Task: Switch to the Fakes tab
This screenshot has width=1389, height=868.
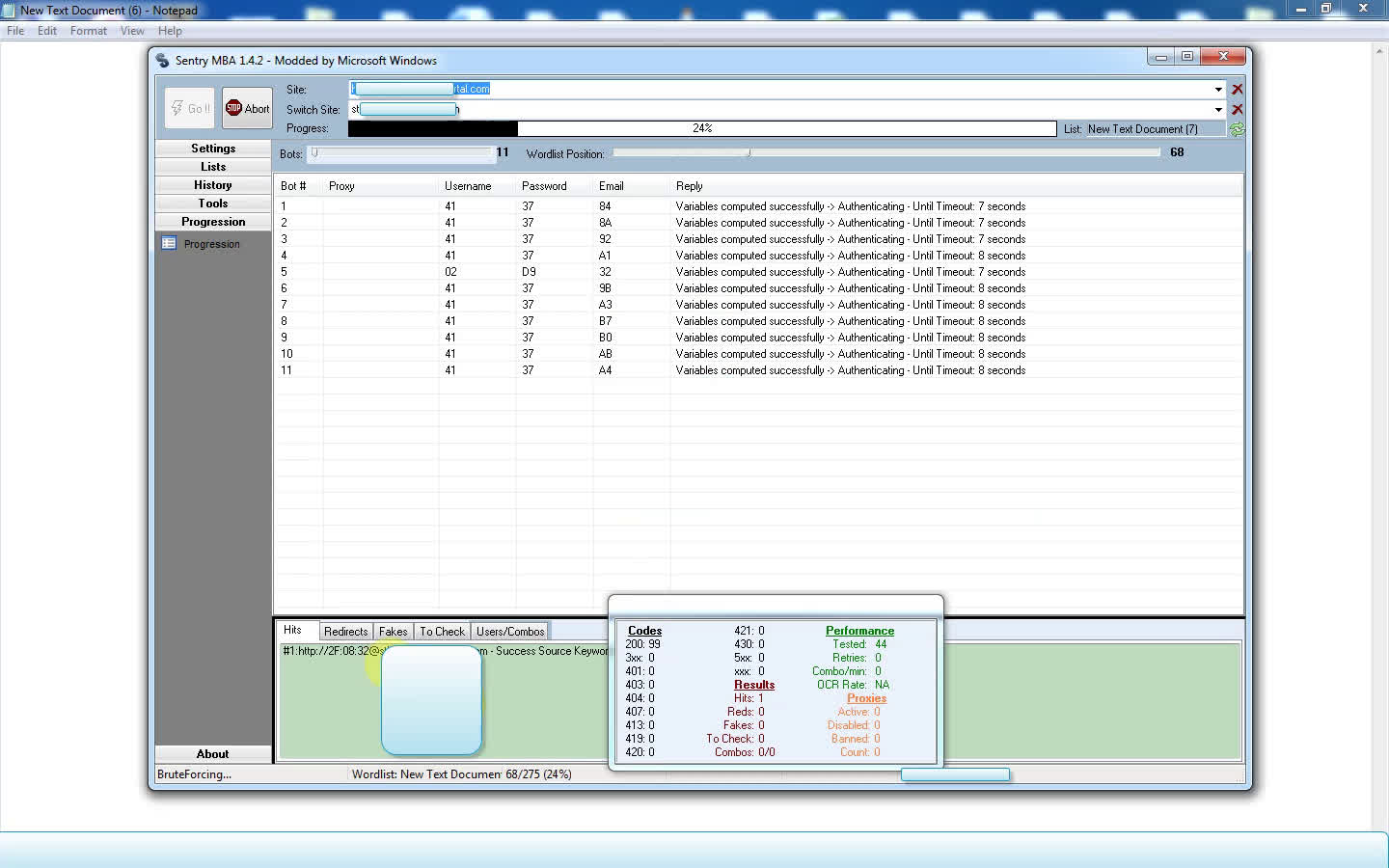Action: coord(393,632)
